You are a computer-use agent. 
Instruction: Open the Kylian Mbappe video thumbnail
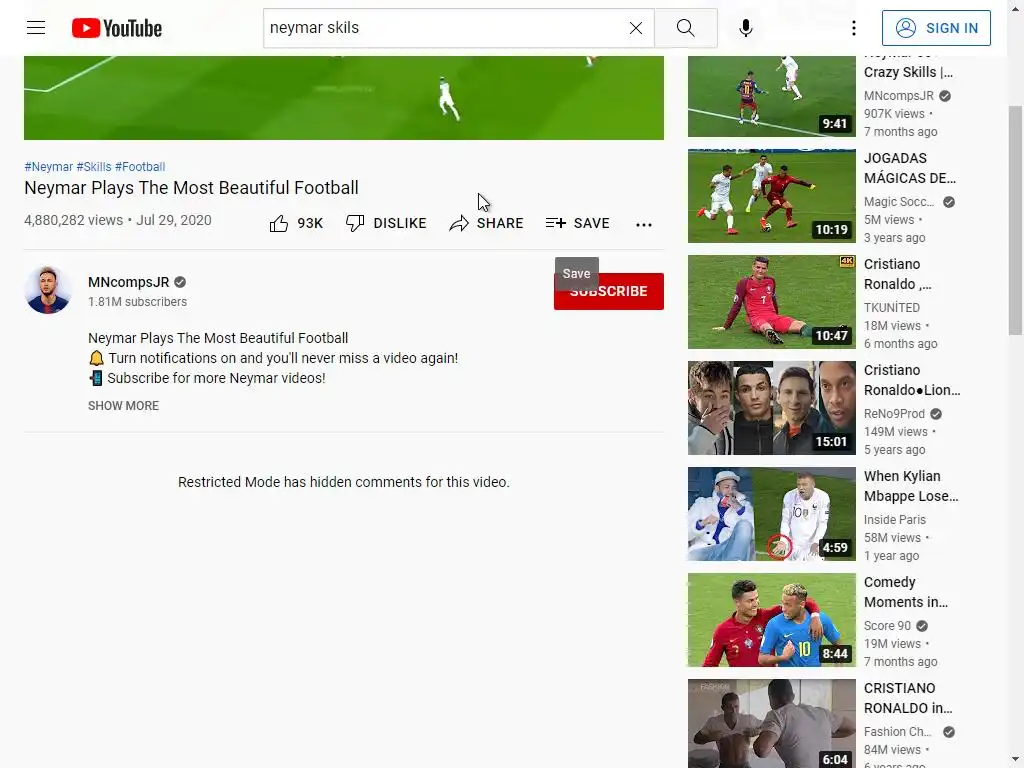coord(771,514)
